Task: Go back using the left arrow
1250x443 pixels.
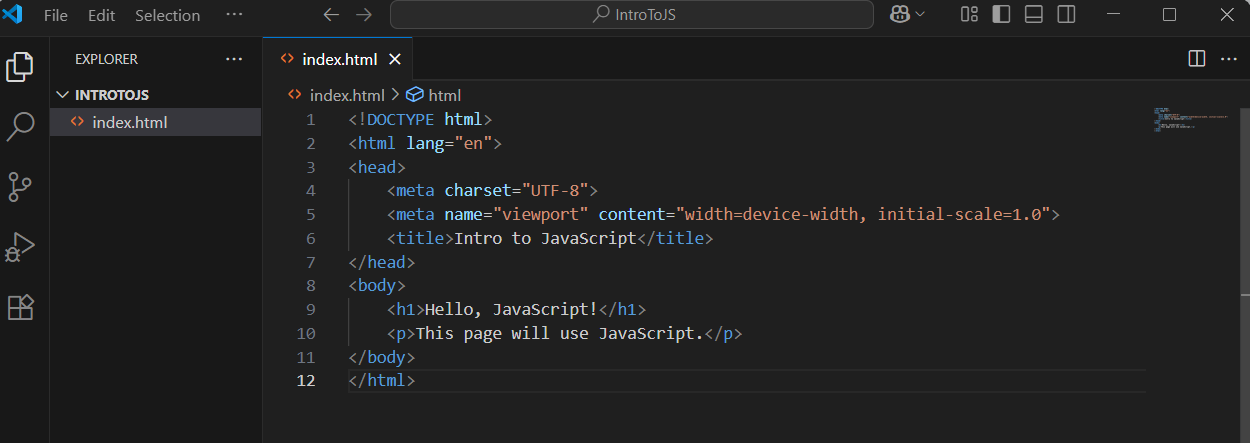Action: (331, 15)
